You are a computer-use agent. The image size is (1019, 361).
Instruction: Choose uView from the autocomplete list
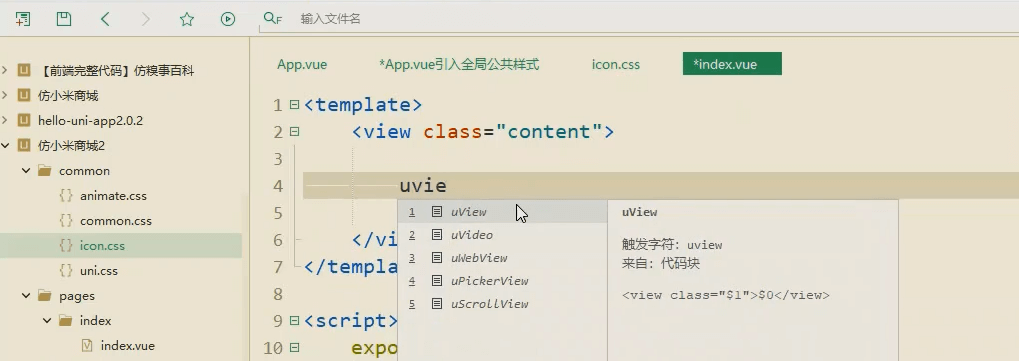click(x=502, y=212)
